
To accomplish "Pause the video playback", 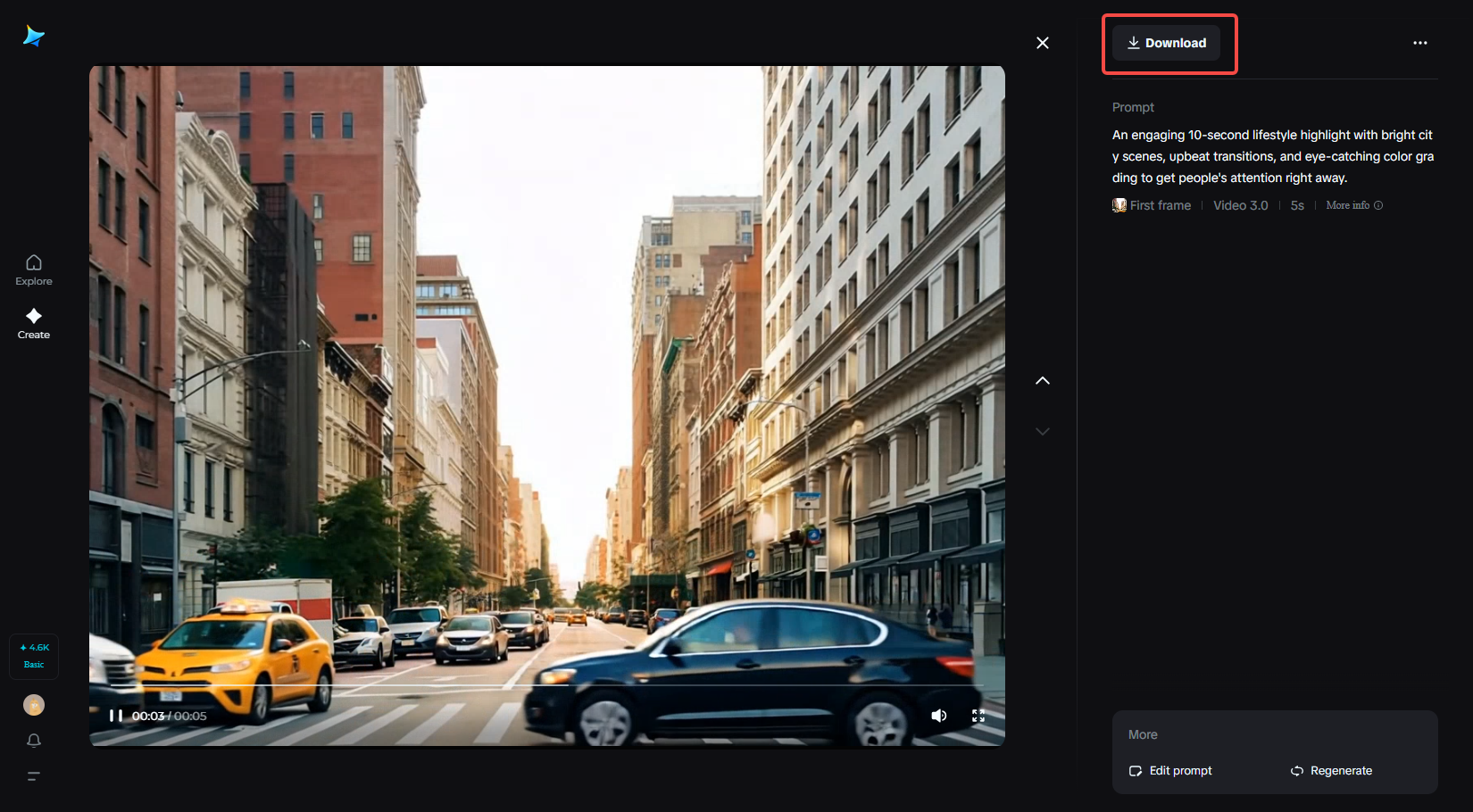I will click(x=115, y=716).
